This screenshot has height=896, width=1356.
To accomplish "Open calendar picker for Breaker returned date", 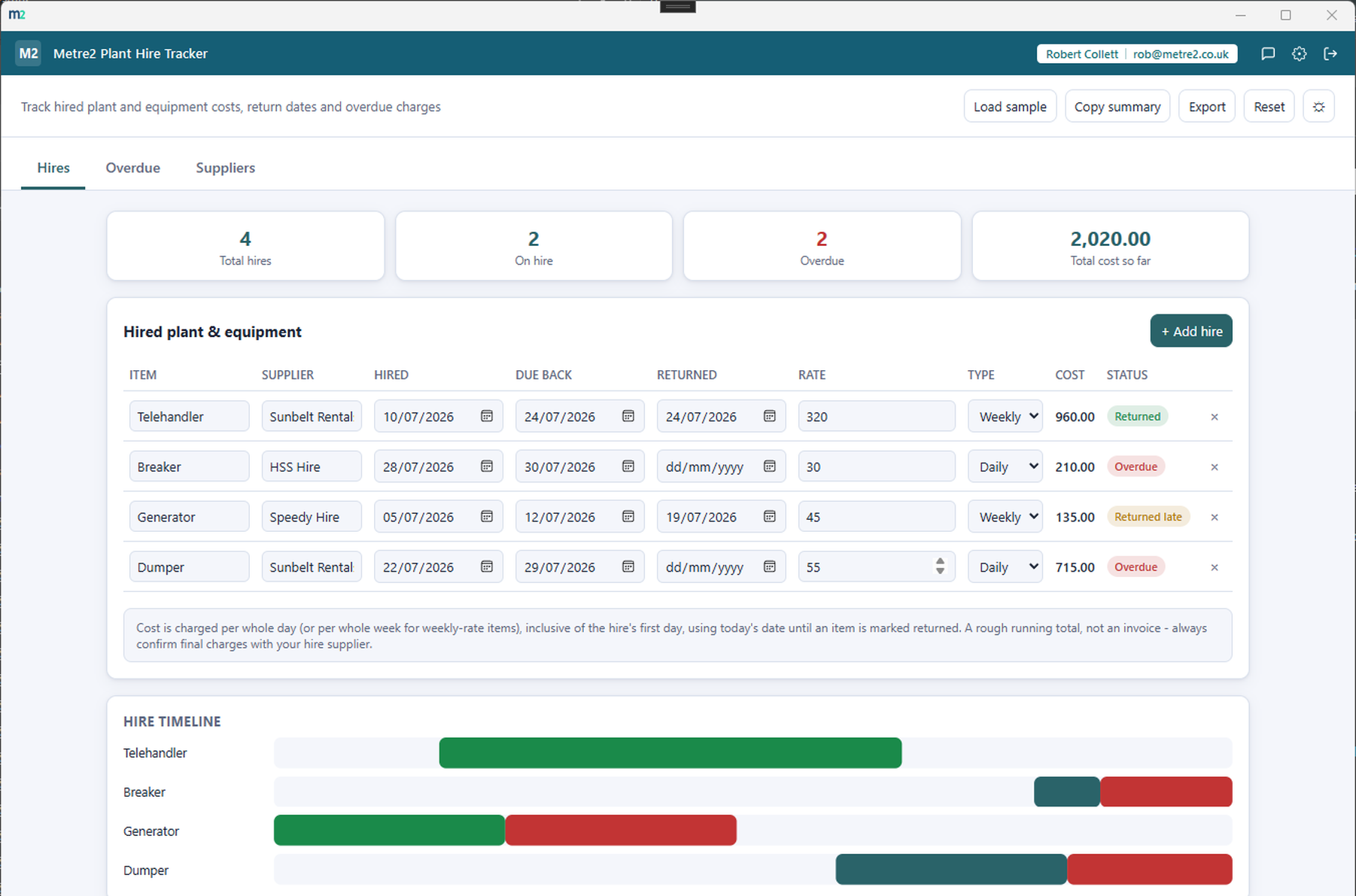I will point(769,466).
